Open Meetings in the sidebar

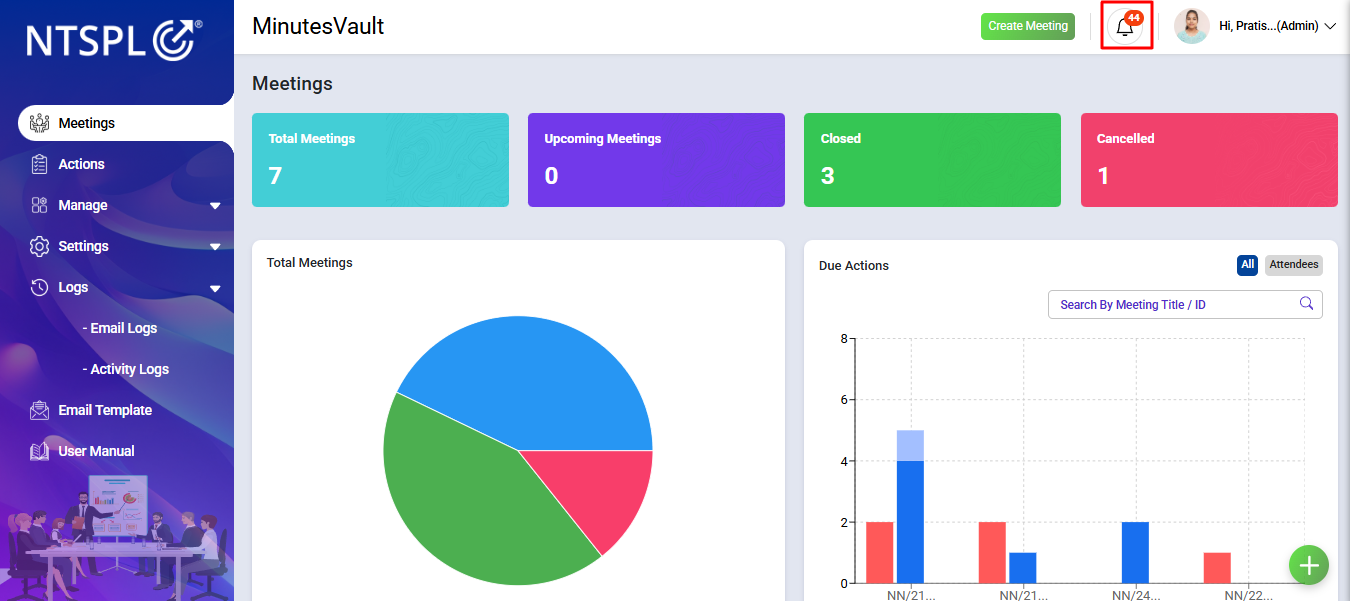pyautogui.click(x=126, y=123)
